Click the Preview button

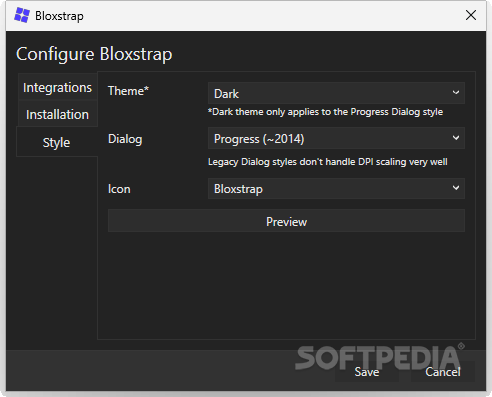pos(286,221)
